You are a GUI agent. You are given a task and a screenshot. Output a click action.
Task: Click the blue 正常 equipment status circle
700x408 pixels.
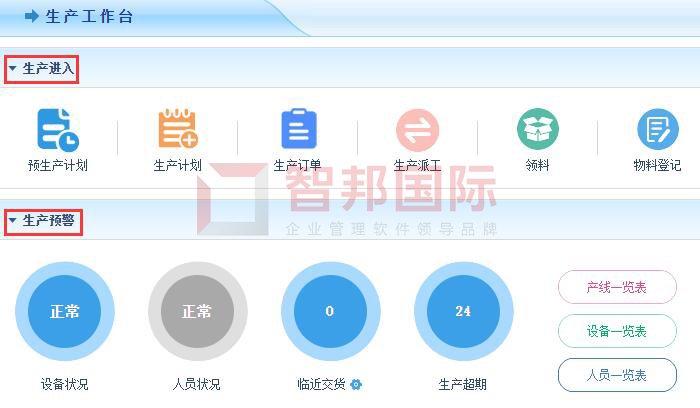pos(65,311)
